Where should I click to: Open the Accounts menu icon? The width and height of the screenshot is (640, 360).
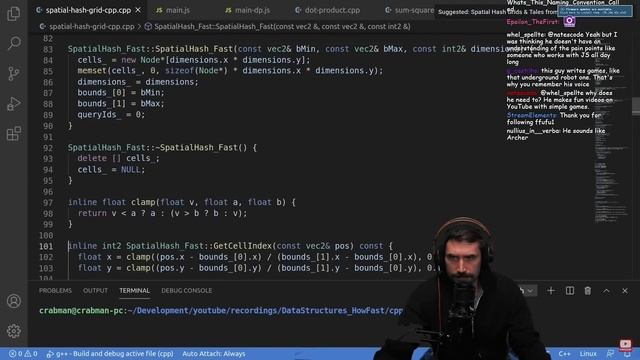coord(13,301)
